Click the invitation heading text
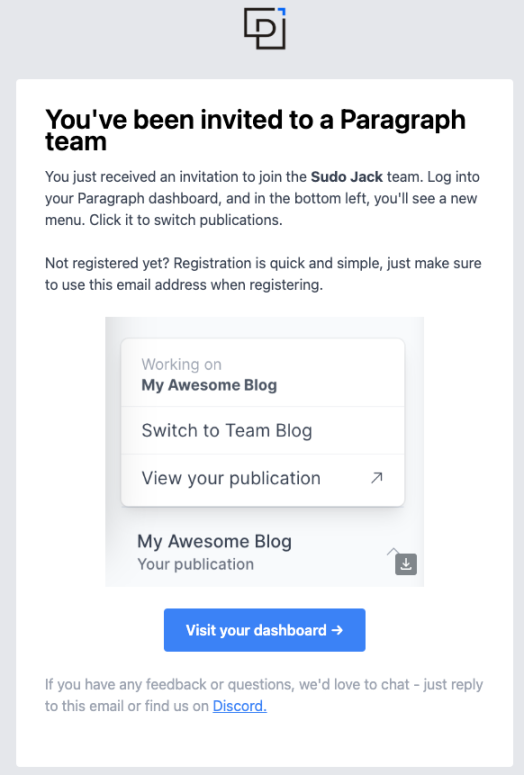Viewport: 524px width, 775px height. 256,130
